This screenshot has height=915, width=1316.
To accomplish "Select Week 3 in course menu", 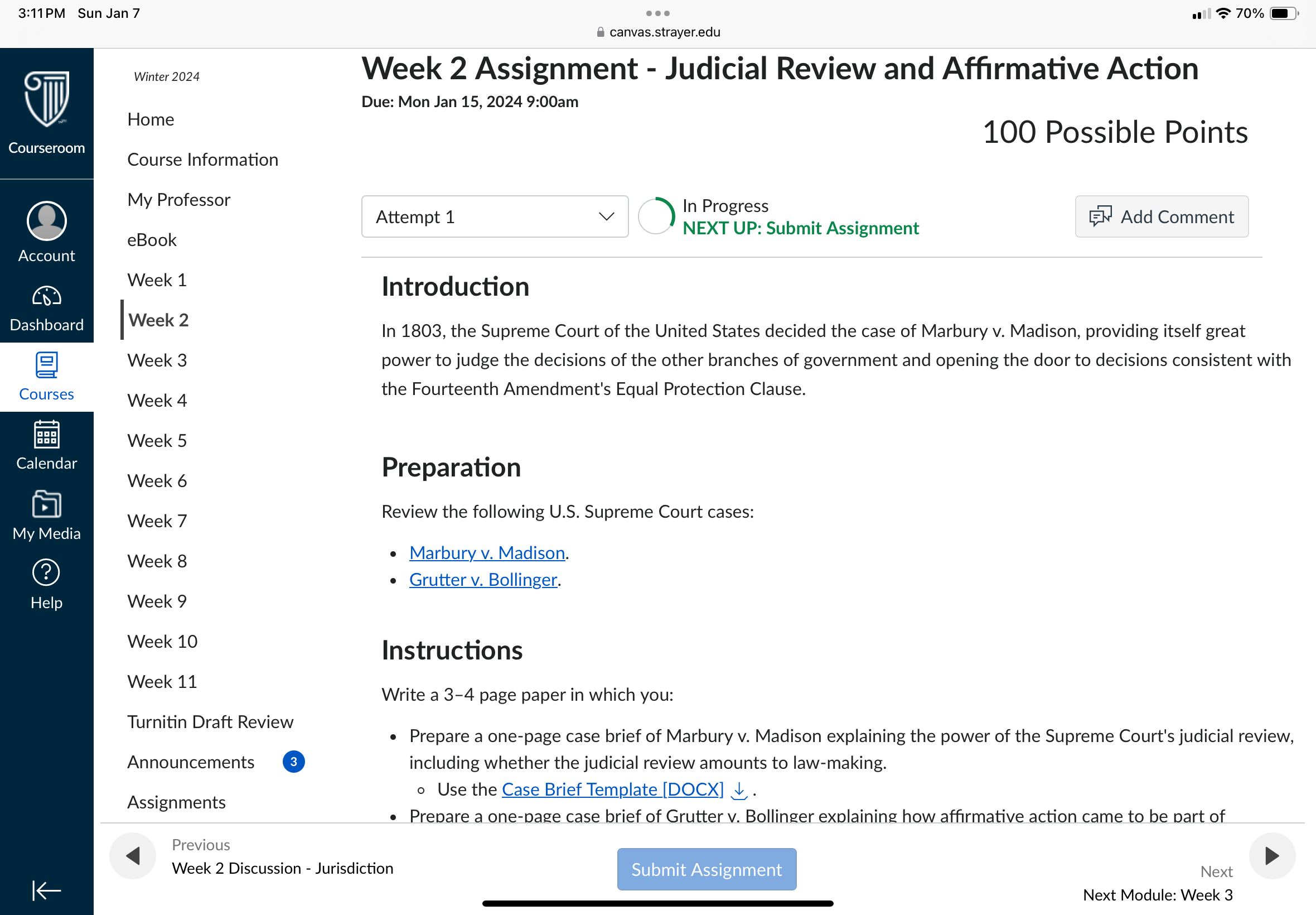I will point(157,360).
